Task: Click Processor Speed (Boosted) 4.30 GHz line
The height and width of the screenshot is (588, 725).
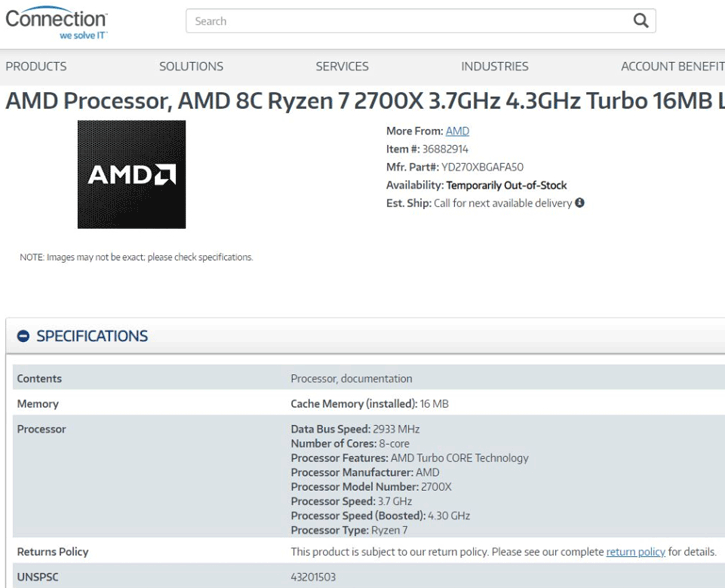Action: (x=381, y=516)
